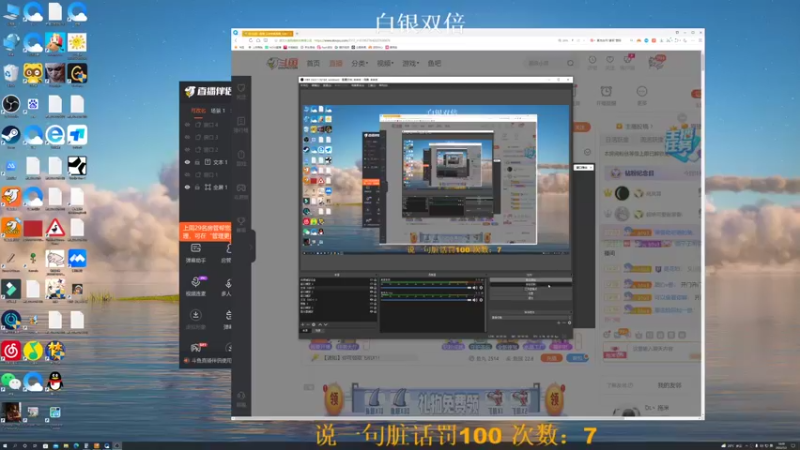Click the free gift banner below the stream
The height and width of the screenshot is (450, 800).
444,399
